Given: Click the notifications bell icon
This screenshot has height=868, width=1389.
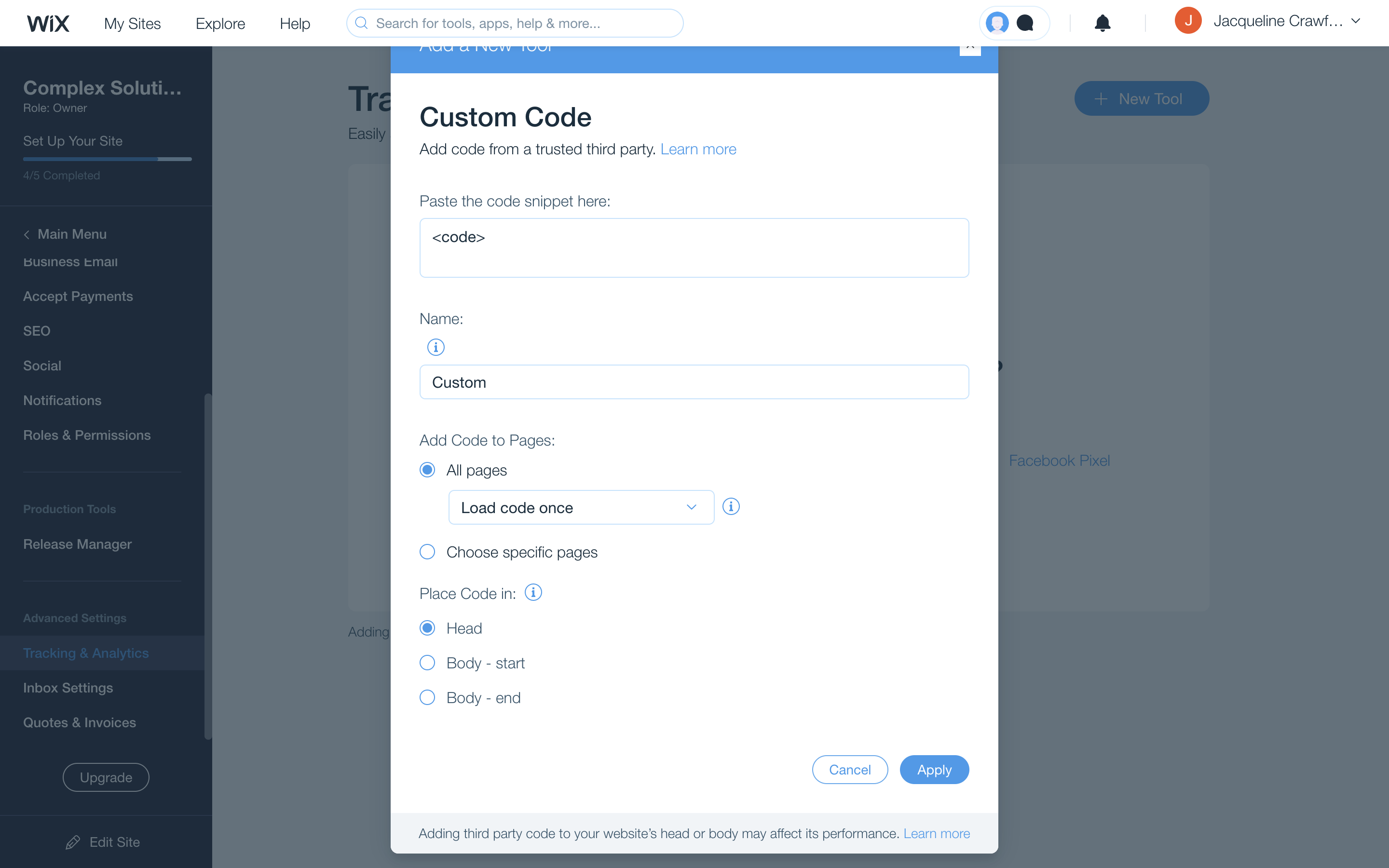Looking at the screenshot, I should point(1101,22).
